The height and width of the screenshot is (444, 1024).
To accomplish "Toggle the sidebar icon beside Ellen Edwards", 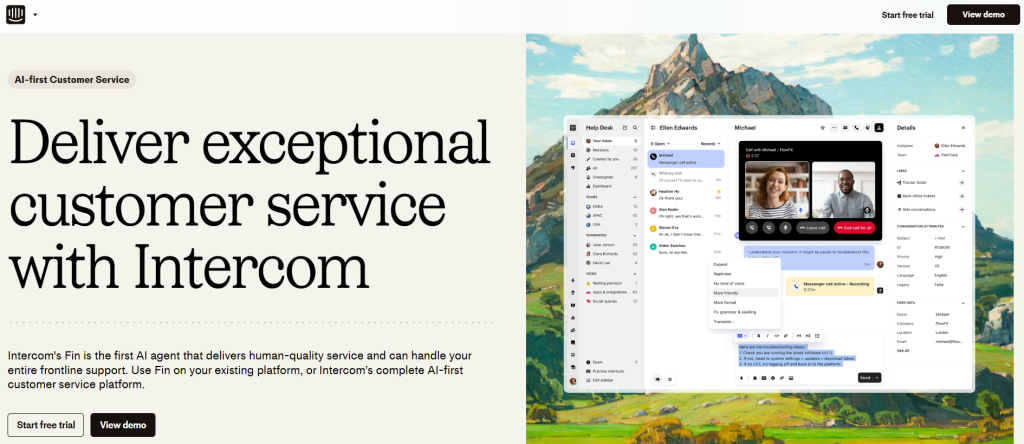I will tap(653, 128).
